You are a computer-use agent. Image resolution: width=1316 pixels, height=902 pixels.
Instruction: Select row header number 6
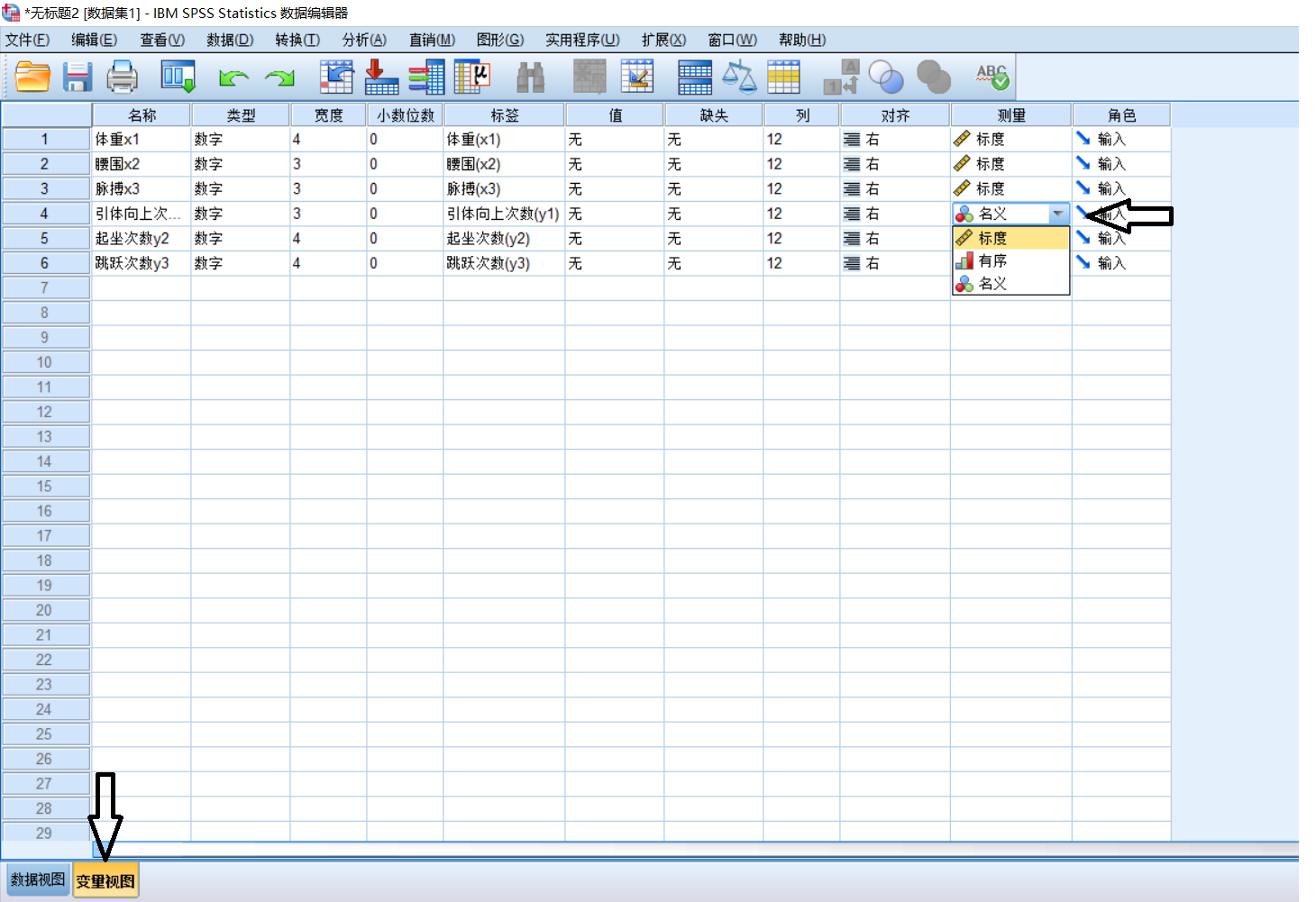tap(45, 263)
